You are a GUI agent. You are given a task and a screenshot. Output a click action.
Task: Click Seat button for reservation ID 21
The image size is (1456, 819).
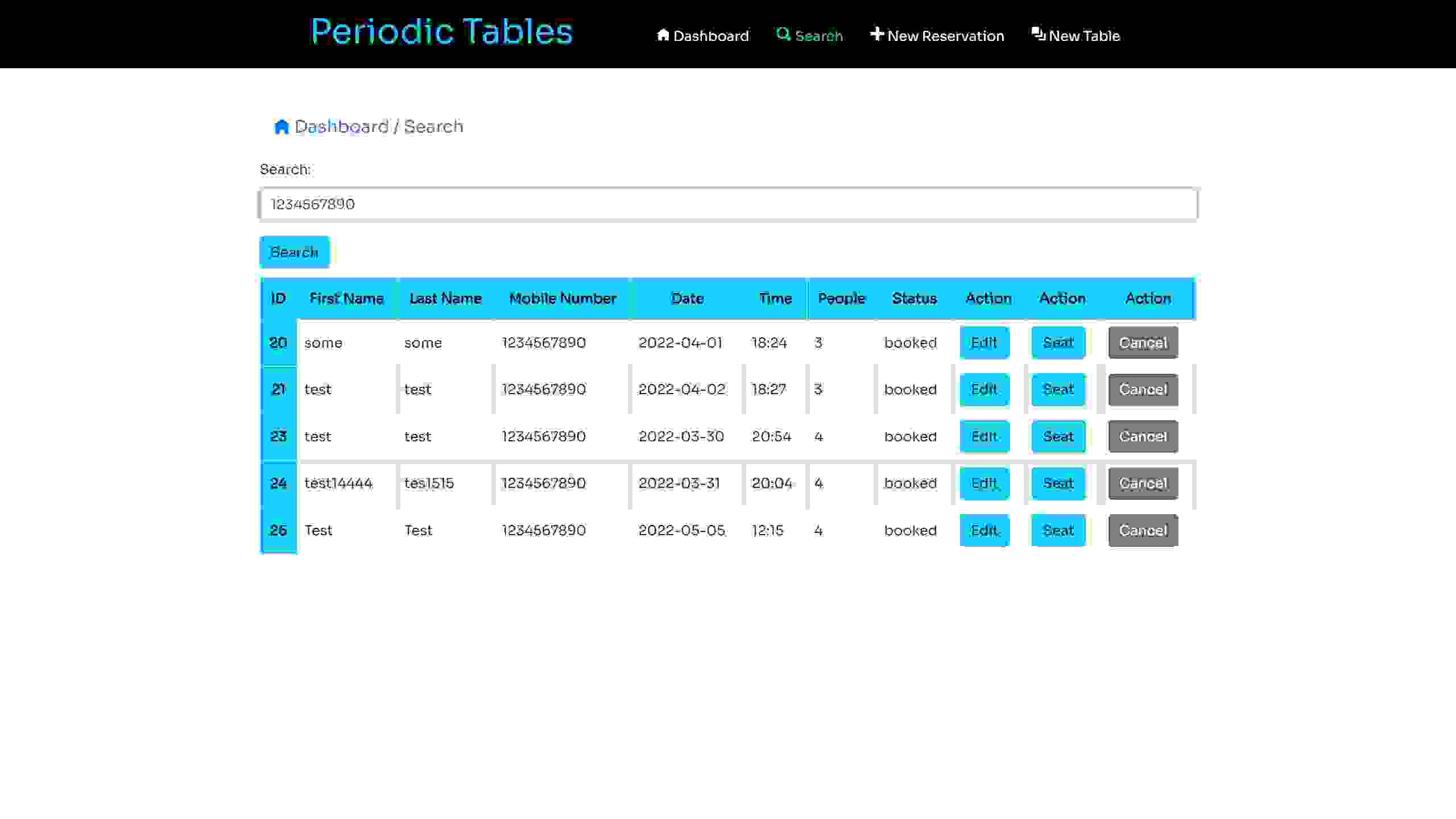[1058, 389]
